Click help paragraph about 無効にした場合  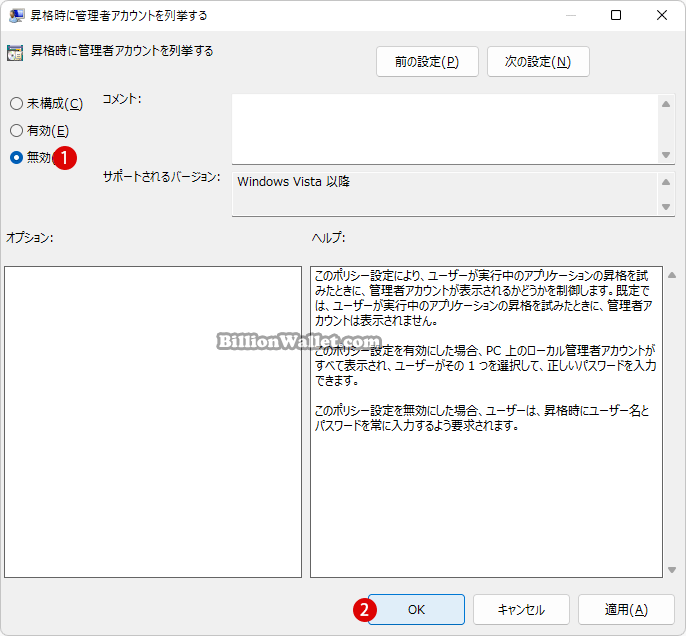click(x=482, y=418)
